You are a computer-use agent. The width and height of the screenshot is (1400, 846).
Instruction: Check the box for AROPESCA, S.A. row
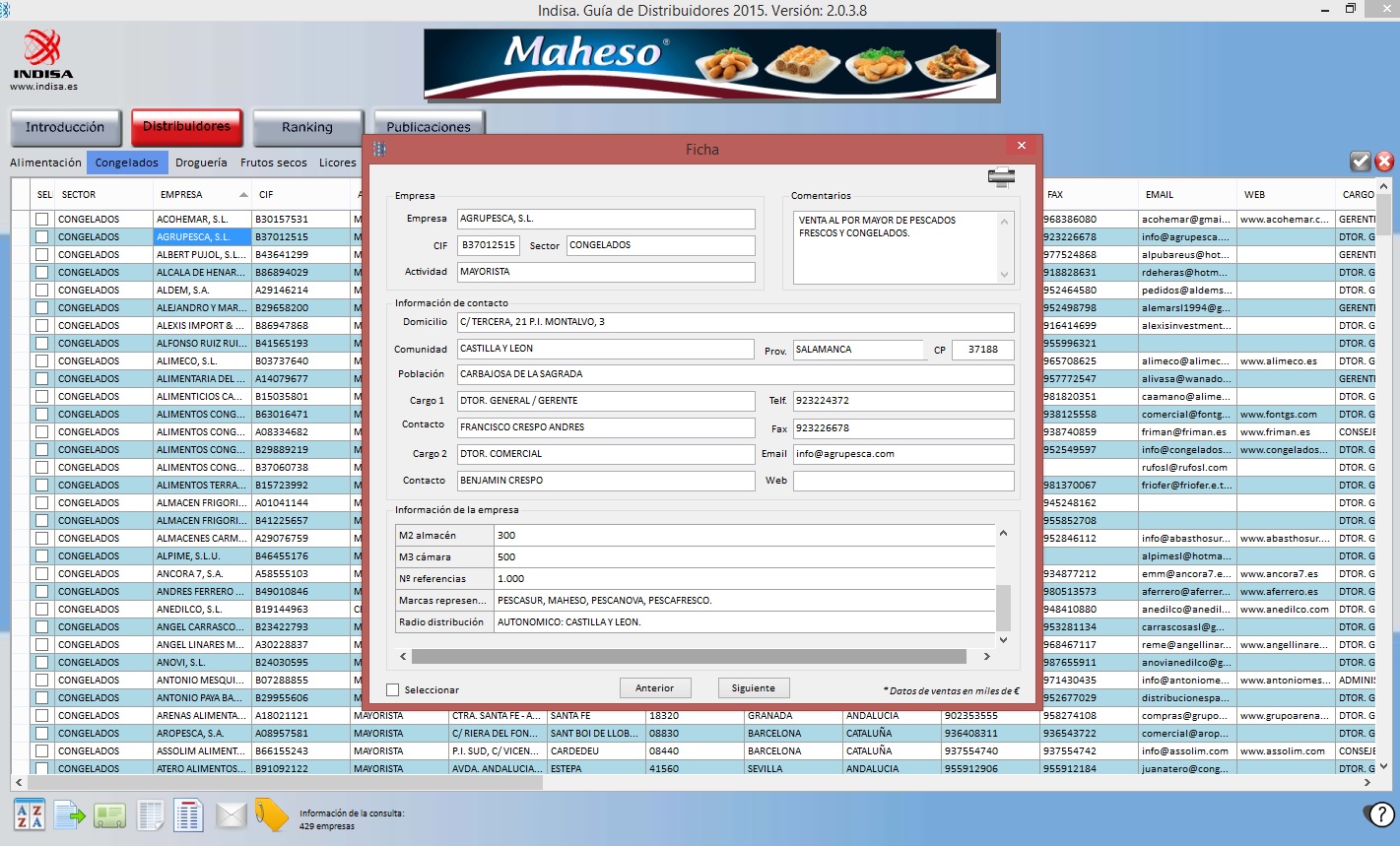[41, 733]
